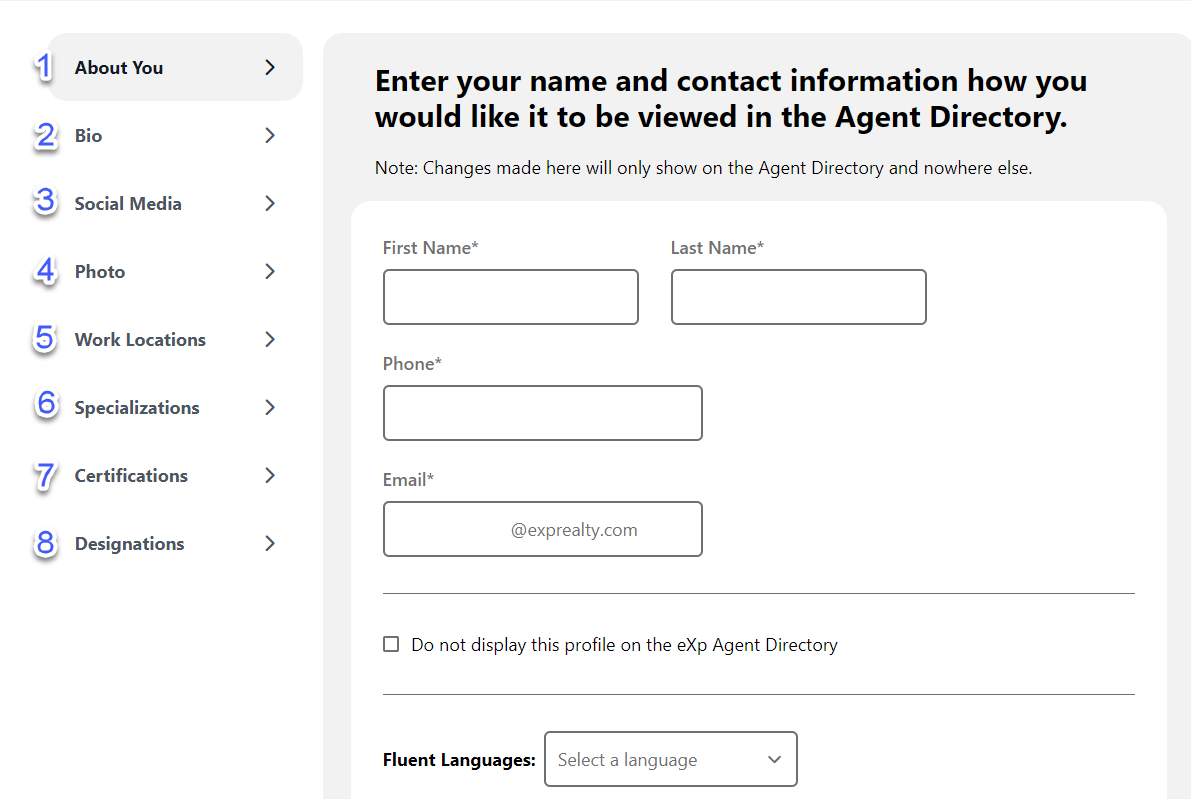Click the step 7 number icon
Image resolution: width=1191 pixels, height=799 pixels.
[46, 475]
